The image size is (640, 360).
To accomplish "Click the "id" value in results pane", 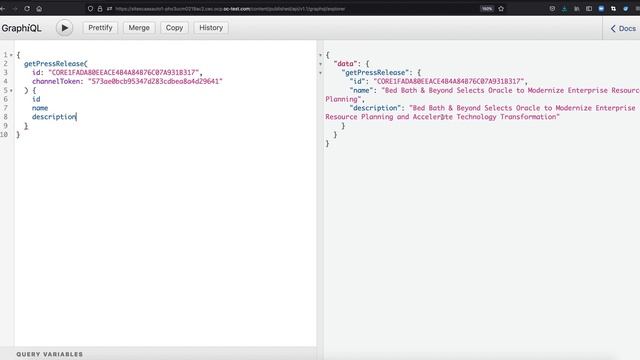I will [x=449, y=81].
